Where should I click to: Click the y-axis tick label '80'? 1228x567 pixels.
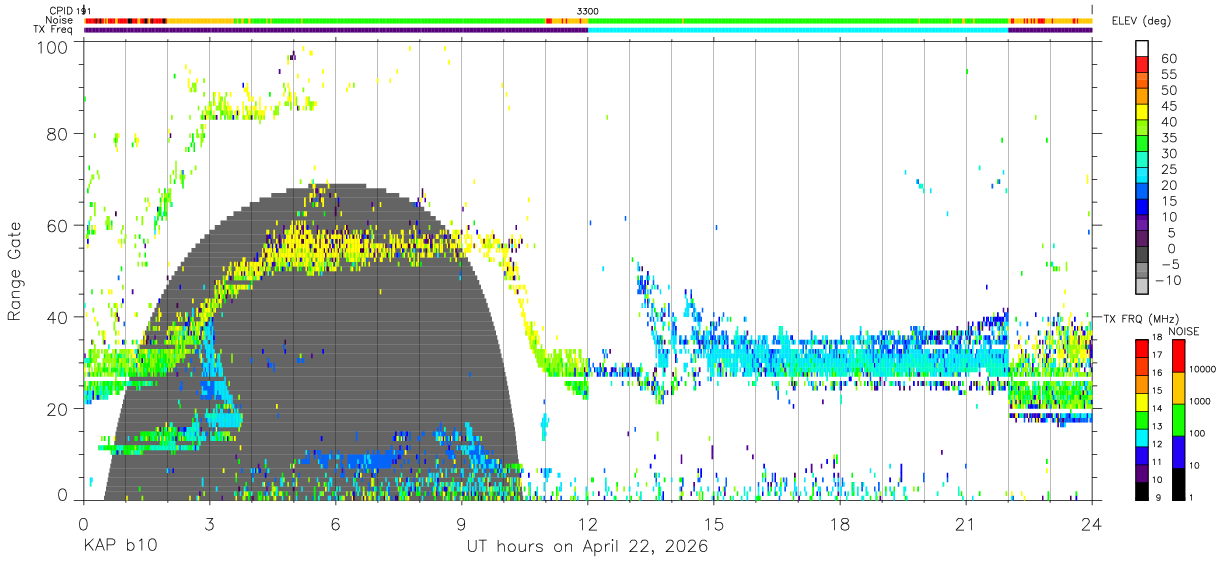57,133
